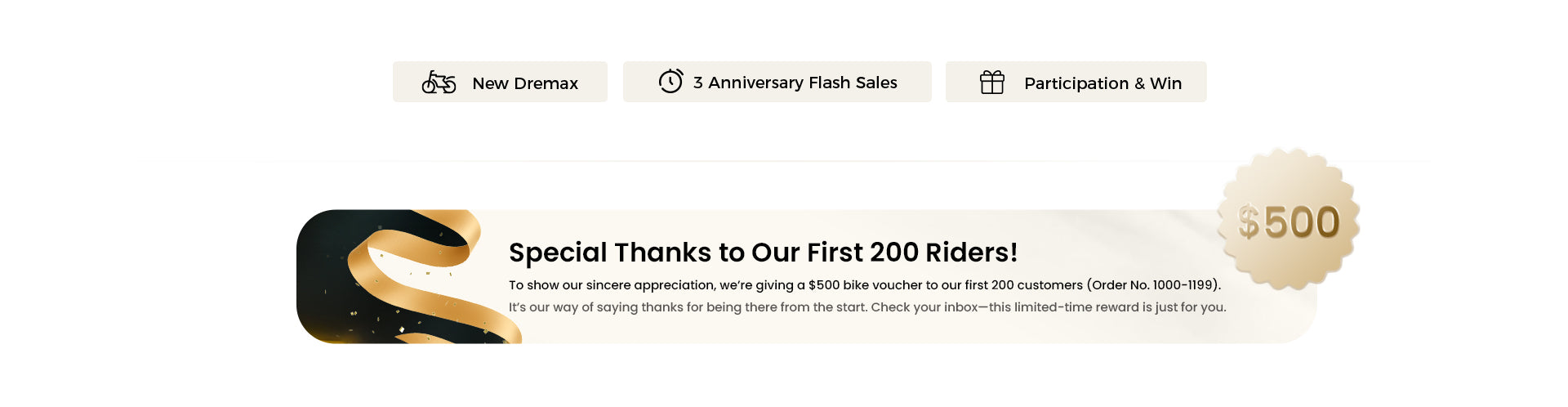Click the Special Thanks to Our First 200 Riders heading
This screenshot has height=407, width=1568.
tap(763, 253)
